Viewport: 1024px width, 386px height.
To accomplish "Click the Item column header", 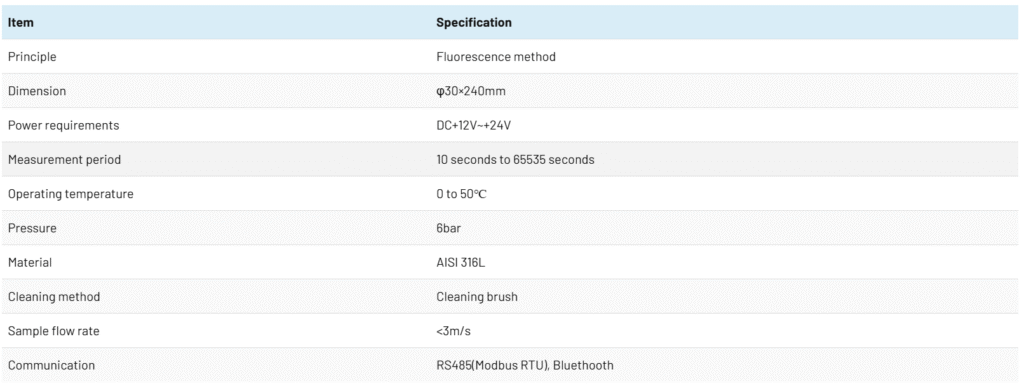I will click(21, 23).
